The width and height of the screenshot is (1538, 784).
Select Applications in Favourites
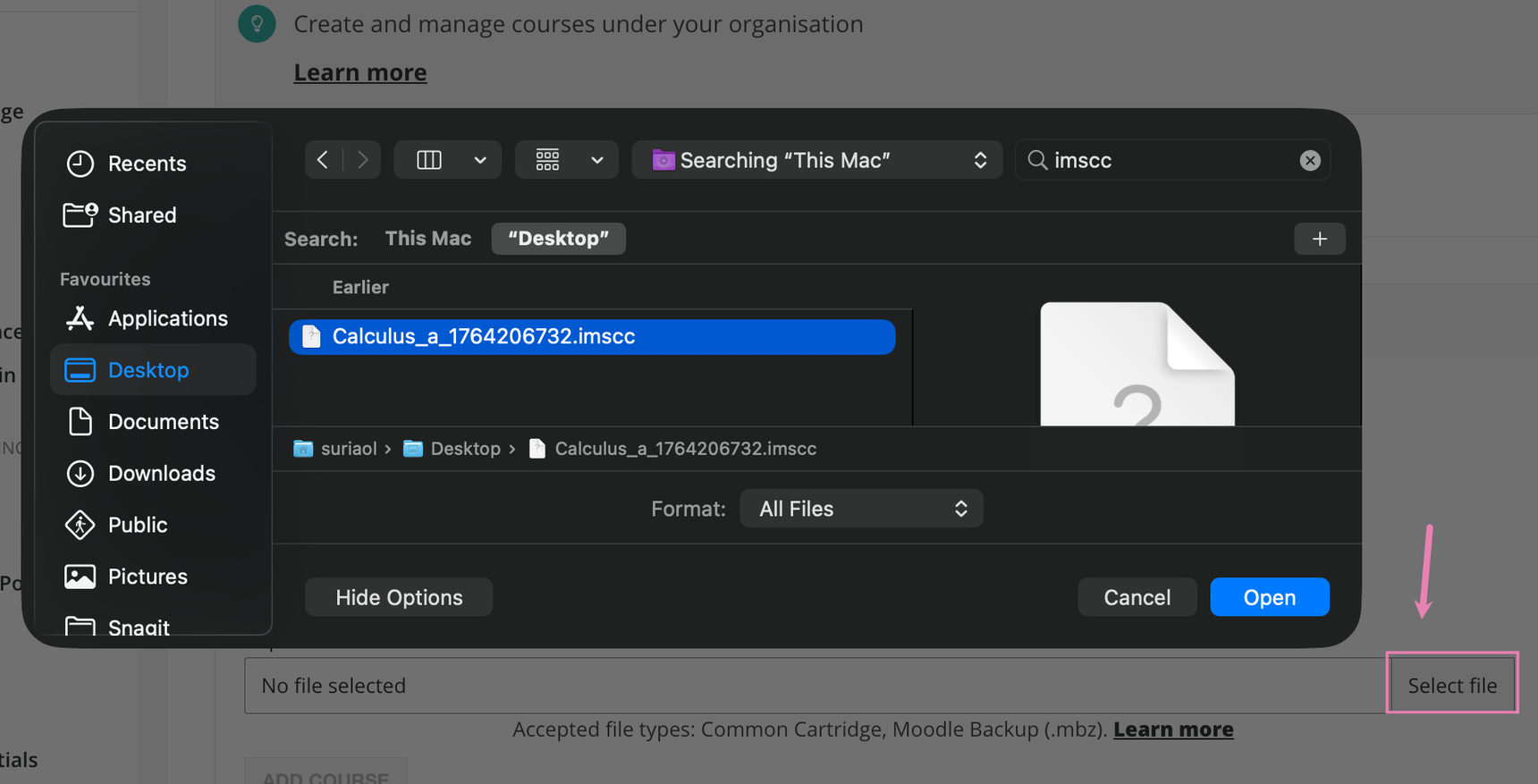pyautogui.click(x=167, y=318)
